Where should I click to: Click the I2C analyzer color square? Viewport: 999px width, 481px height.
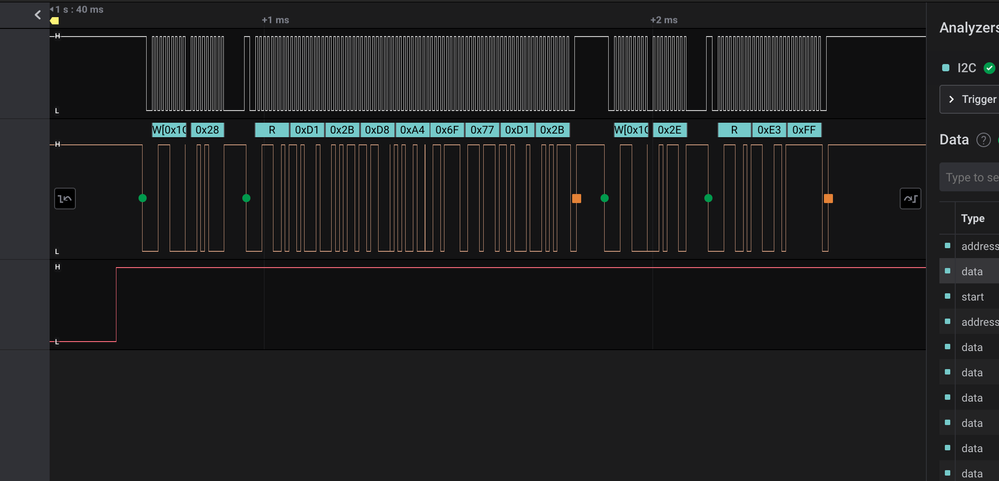coord(945,68)
